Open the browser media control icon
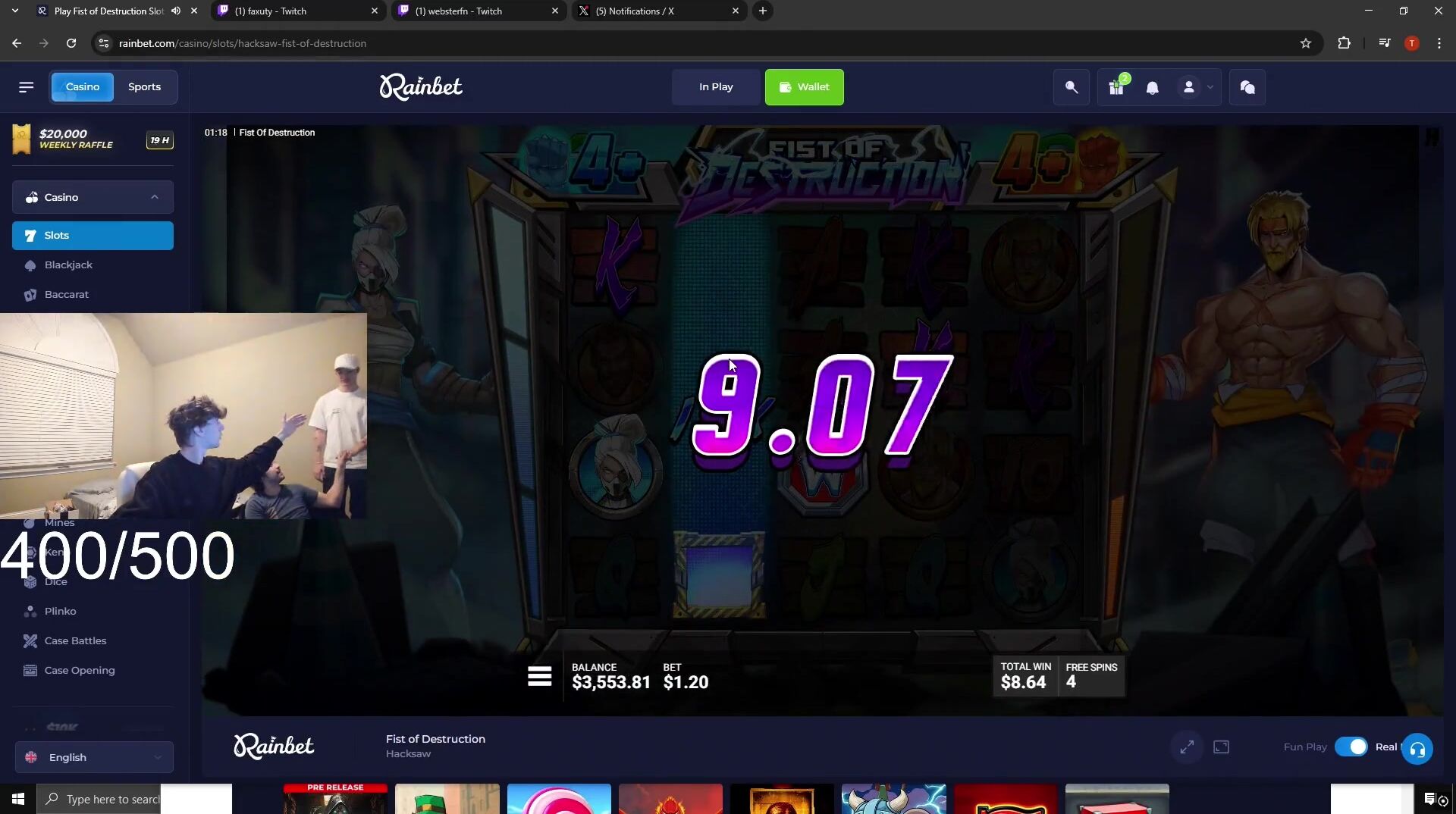This screenshot has width=1456, height=814. (x=1385, y=43)
